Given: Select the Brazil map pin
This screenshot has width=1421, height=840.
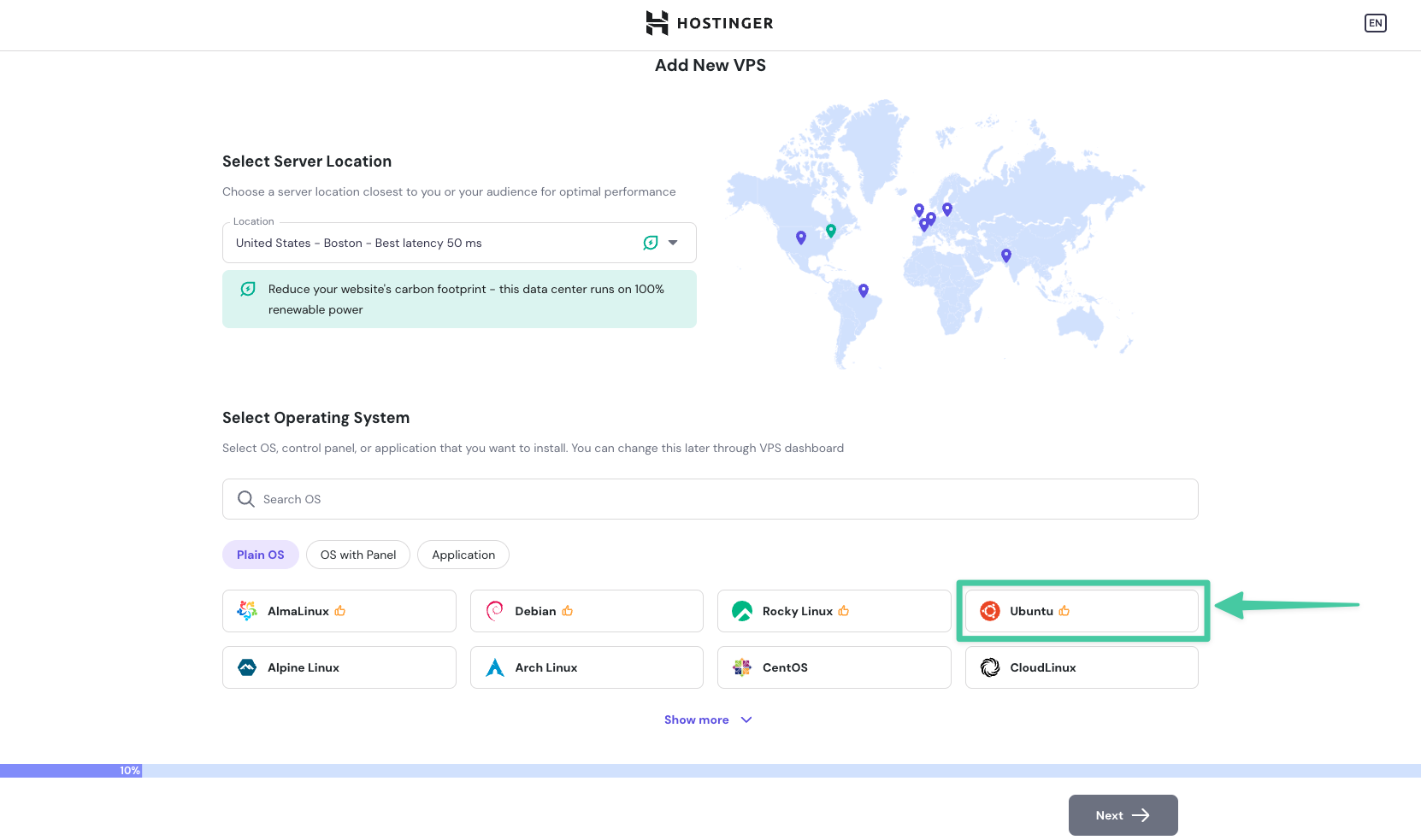Looking at the screenshot, I should coord(864,290).
